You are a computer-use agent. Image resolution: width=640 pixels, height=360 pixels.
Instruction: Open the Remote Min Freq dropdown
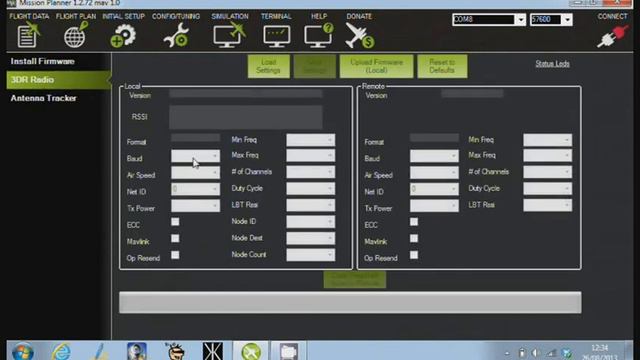coord(548,140)
